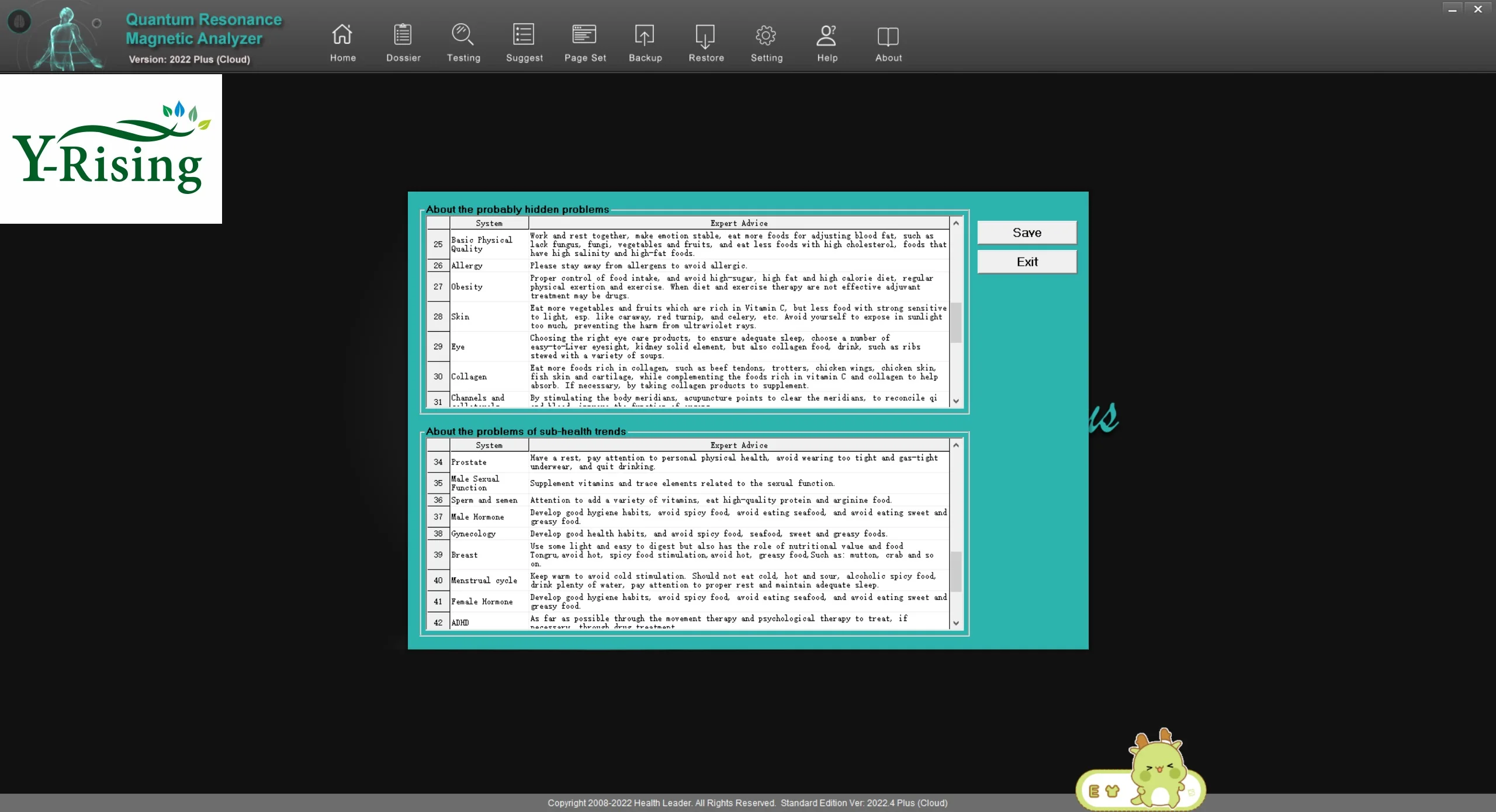
Task: Open the Help person icon
Action: (x=826, y=36)
